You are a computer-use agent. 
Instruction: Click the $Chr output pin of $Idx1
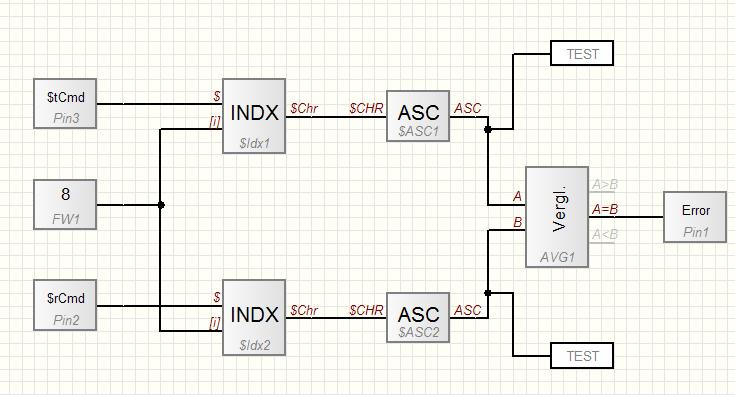[x=304, y=108]
